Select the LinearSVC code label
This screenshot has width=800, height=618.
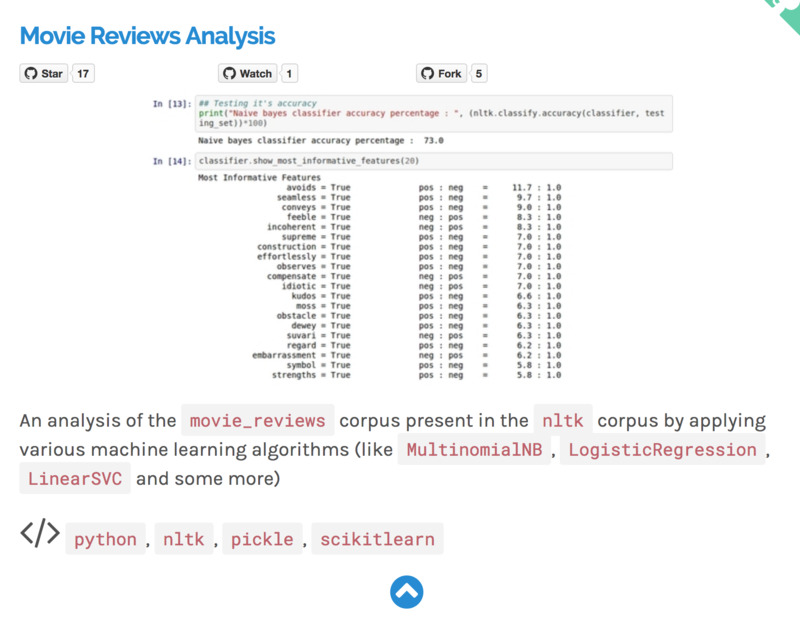pos(75,479)
